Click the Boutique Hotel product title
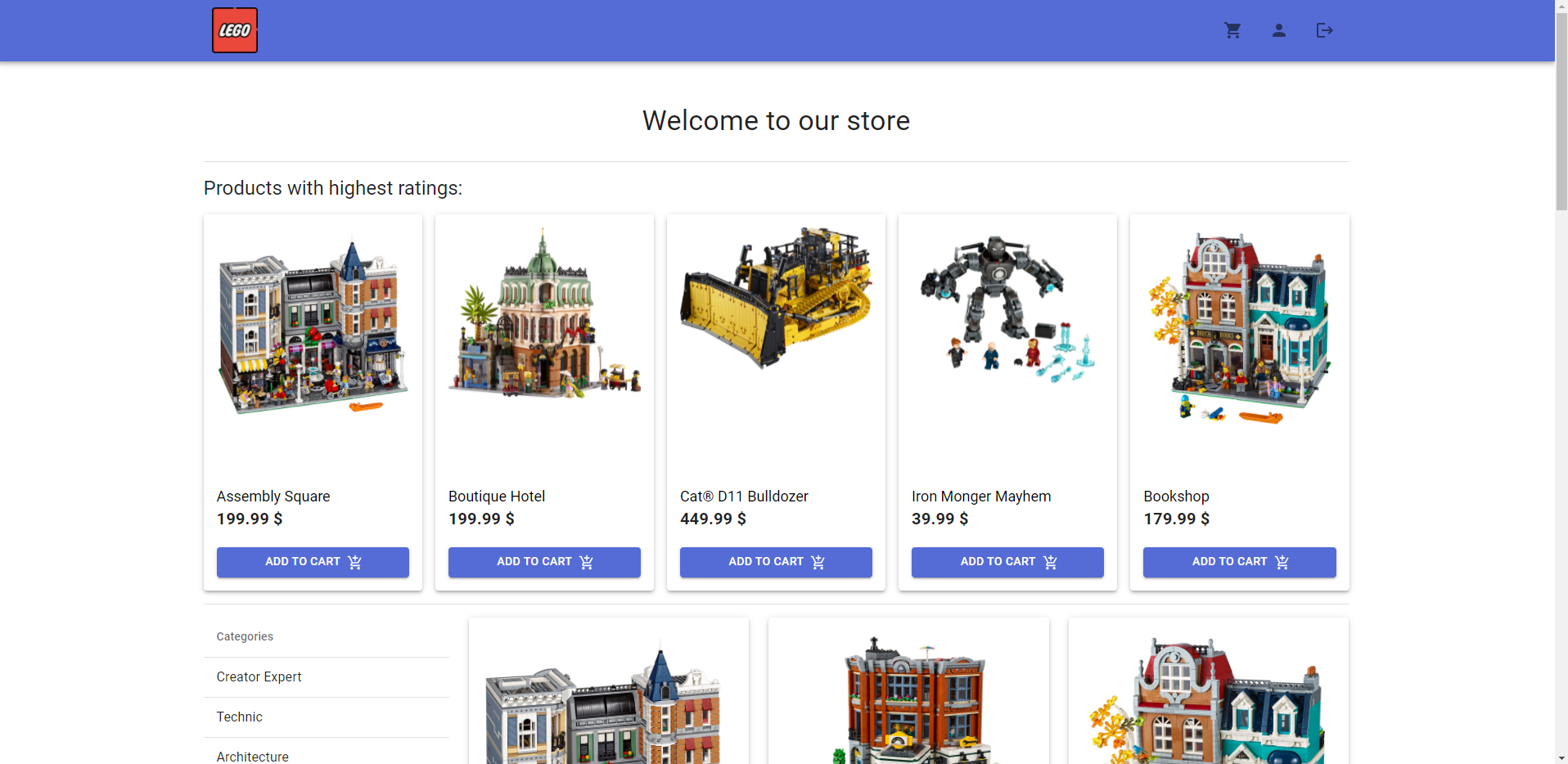 point(497,497)
